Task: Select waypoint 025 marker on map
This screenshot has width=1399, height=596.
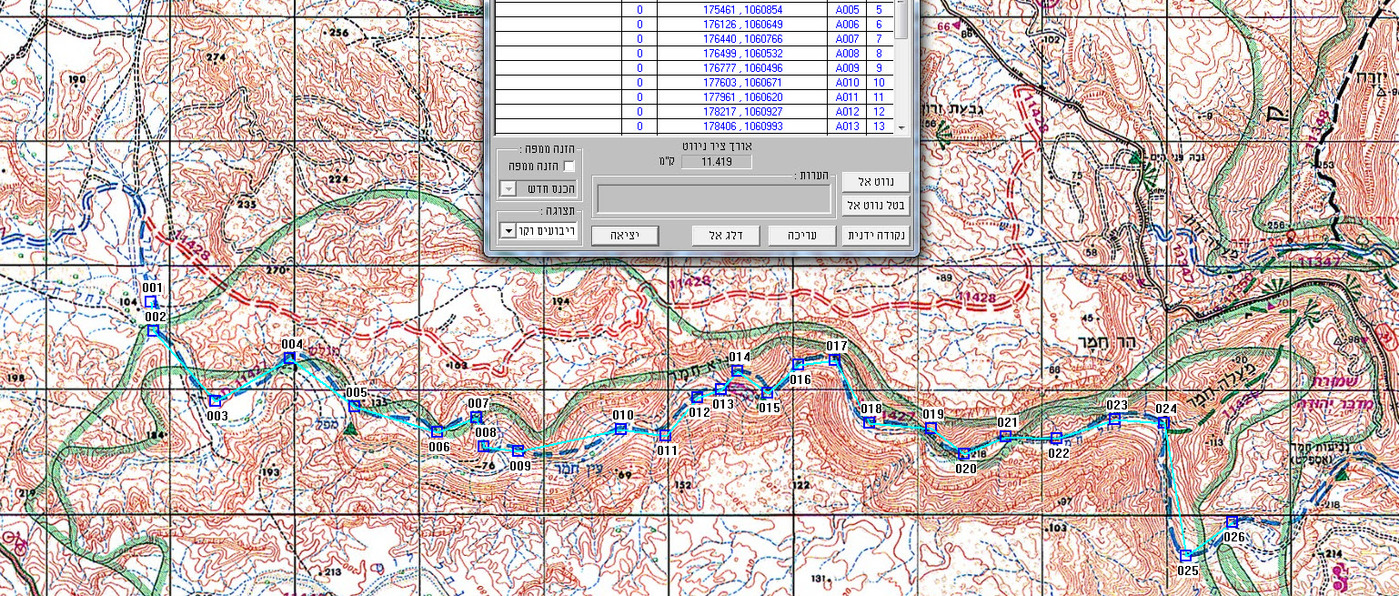Action: pos(1185,555)
